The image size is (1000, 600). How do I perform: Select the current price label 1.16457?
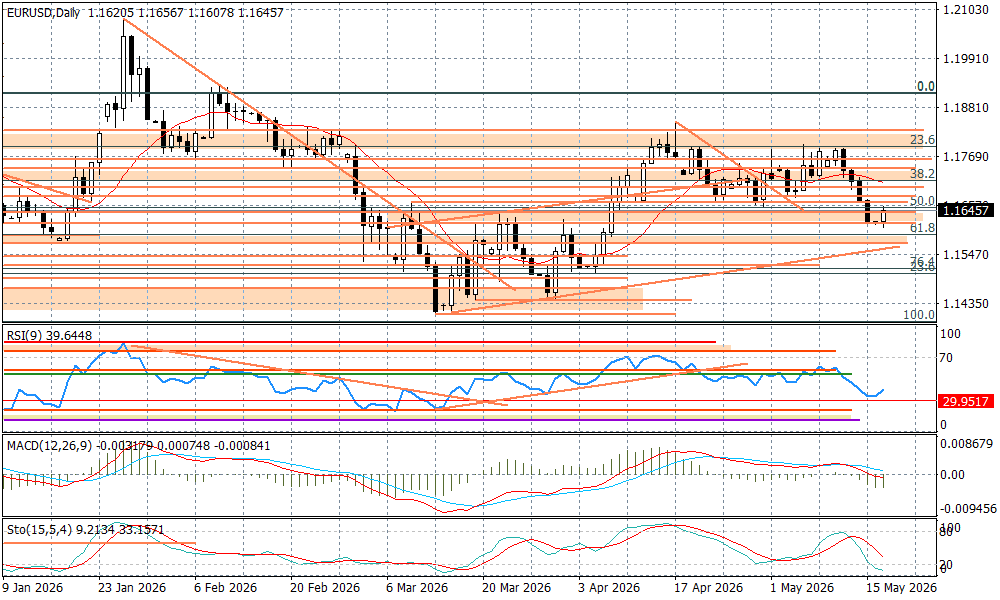click(x=966, y=210)
